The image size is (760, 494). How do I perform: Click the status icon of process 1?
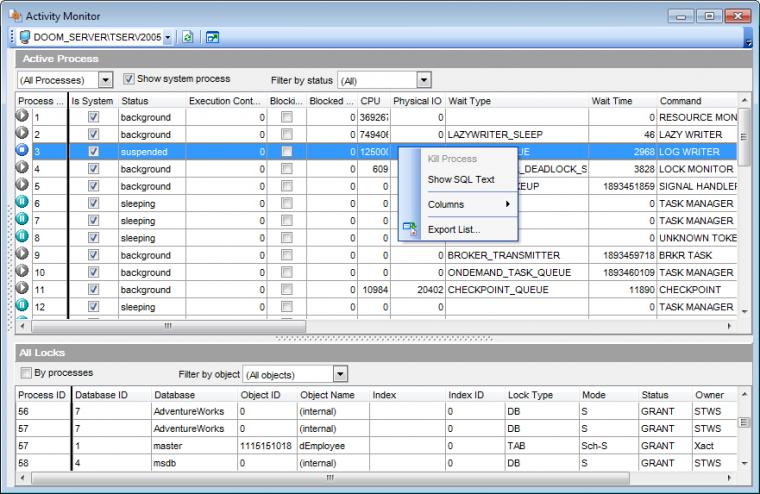tap(24, 117)
